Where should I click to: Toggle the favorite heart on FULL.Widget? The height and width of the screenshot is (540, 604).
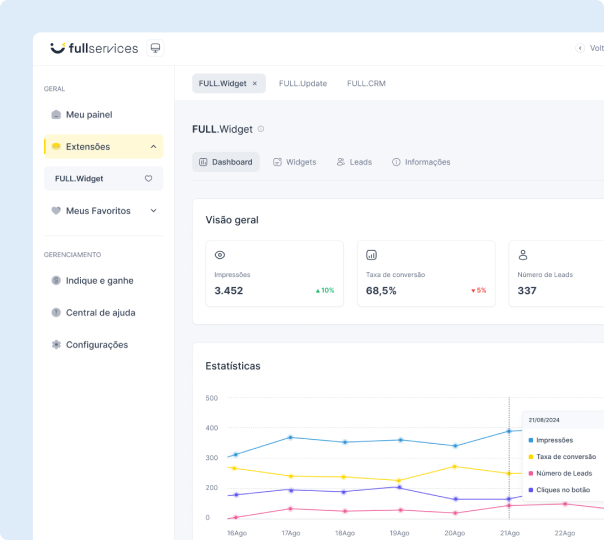coord(148,179)
